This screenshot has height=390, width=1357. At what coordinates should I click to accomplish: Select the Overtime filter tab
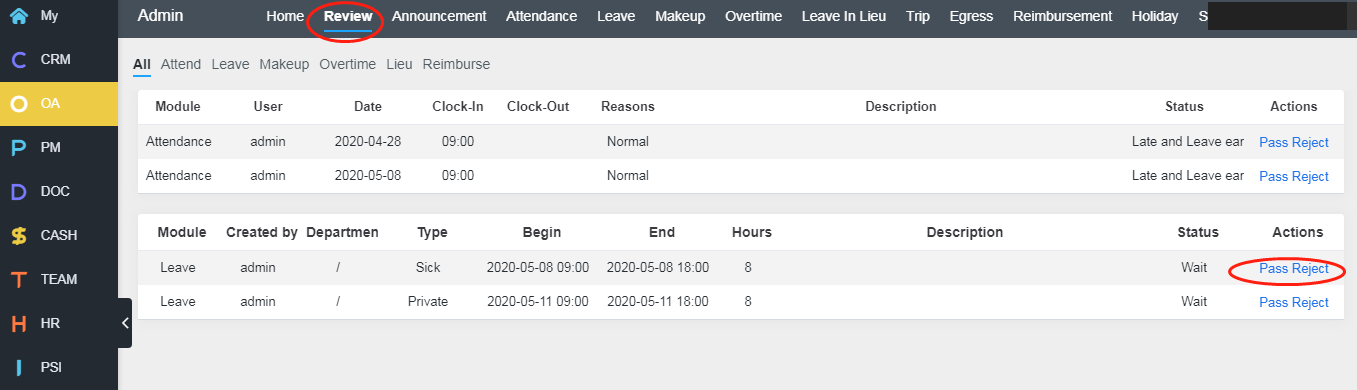coord(347,64)
